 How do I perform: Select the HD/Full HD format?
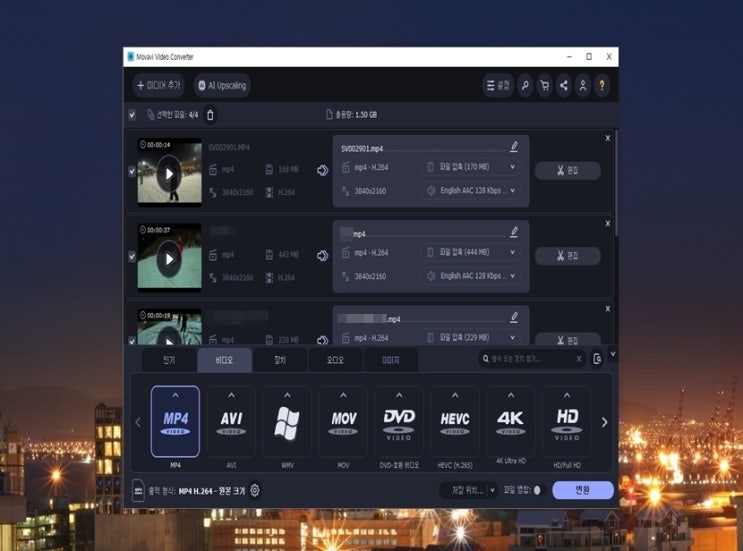coord(567,422)
